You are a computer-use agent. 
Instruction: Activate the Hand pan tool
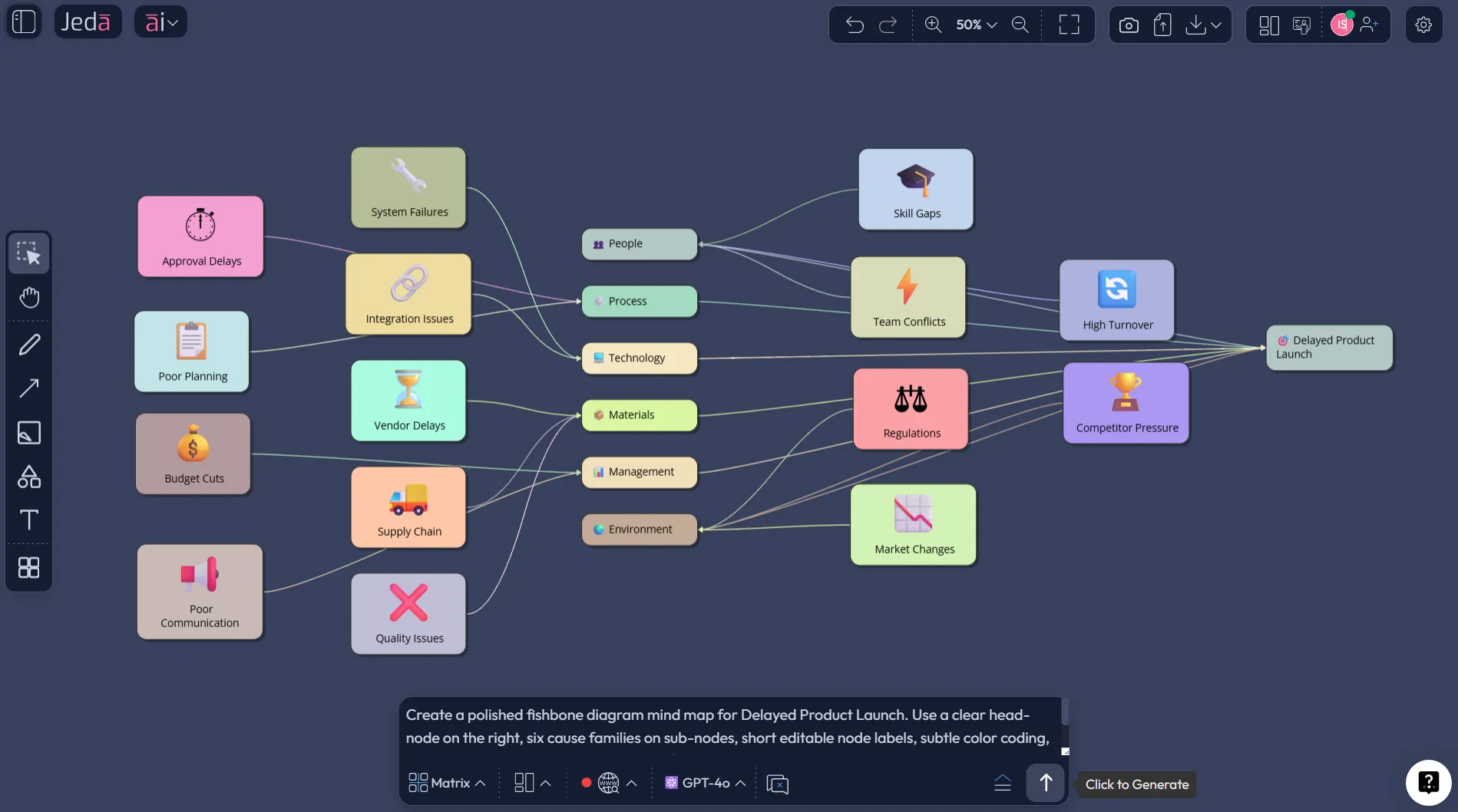coord(29,298)
